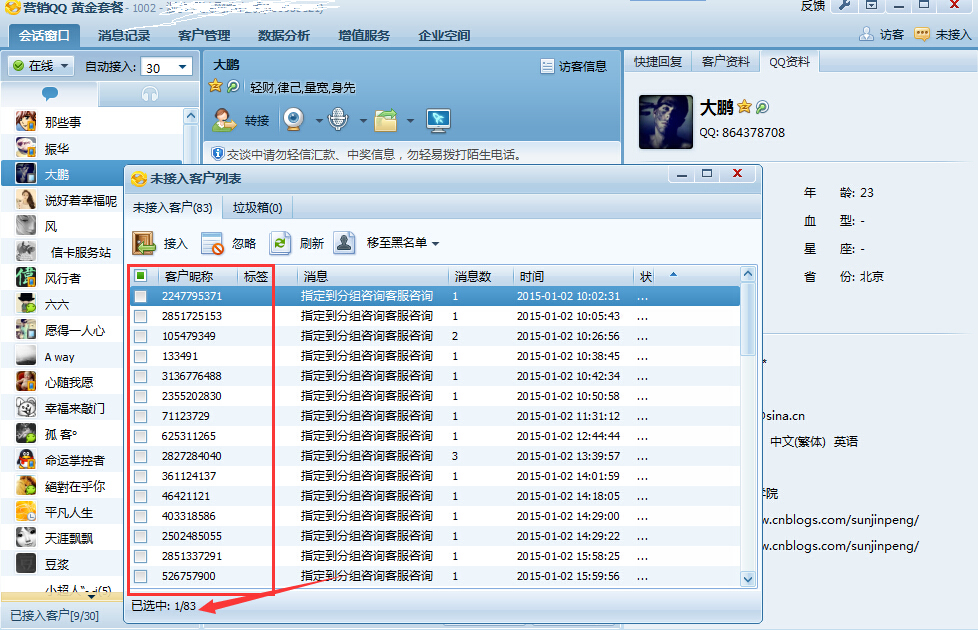Screen dimensions: 978x630
Task: Switch to the 消息记录 tab
Action: point(124,35)
